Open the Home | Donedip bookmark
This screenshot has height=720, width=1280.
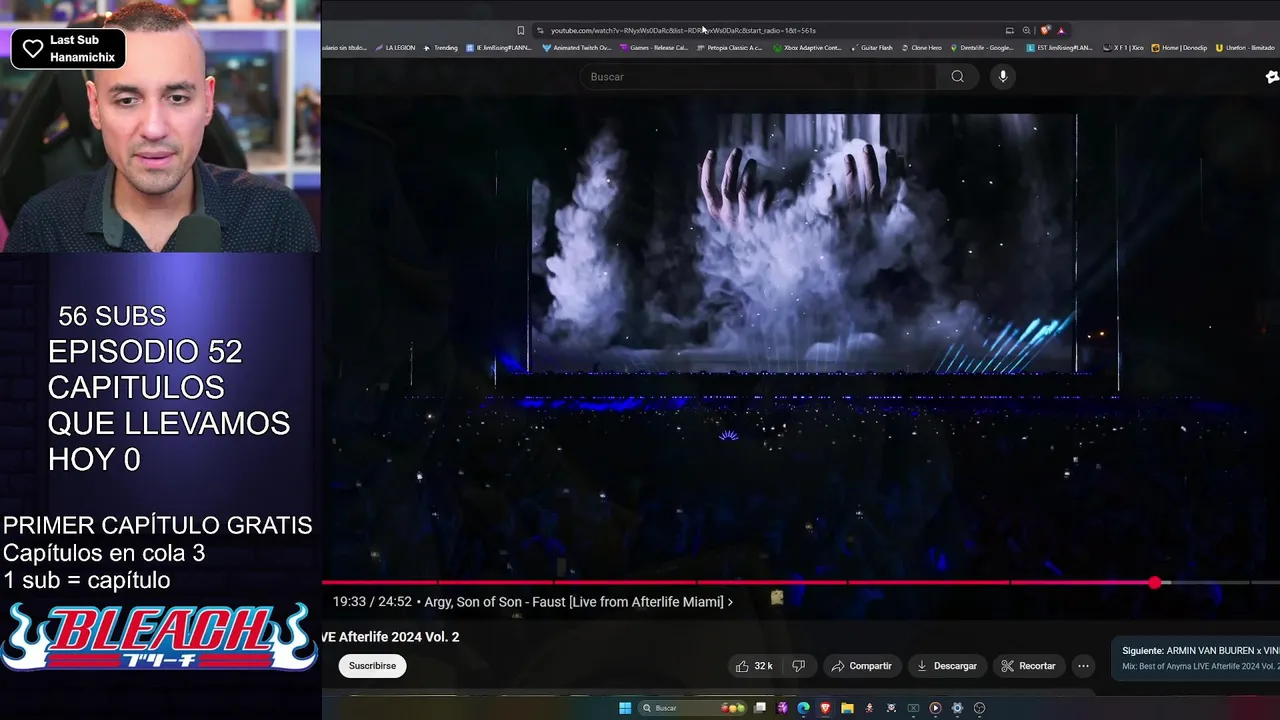(x=1179, y=48)
